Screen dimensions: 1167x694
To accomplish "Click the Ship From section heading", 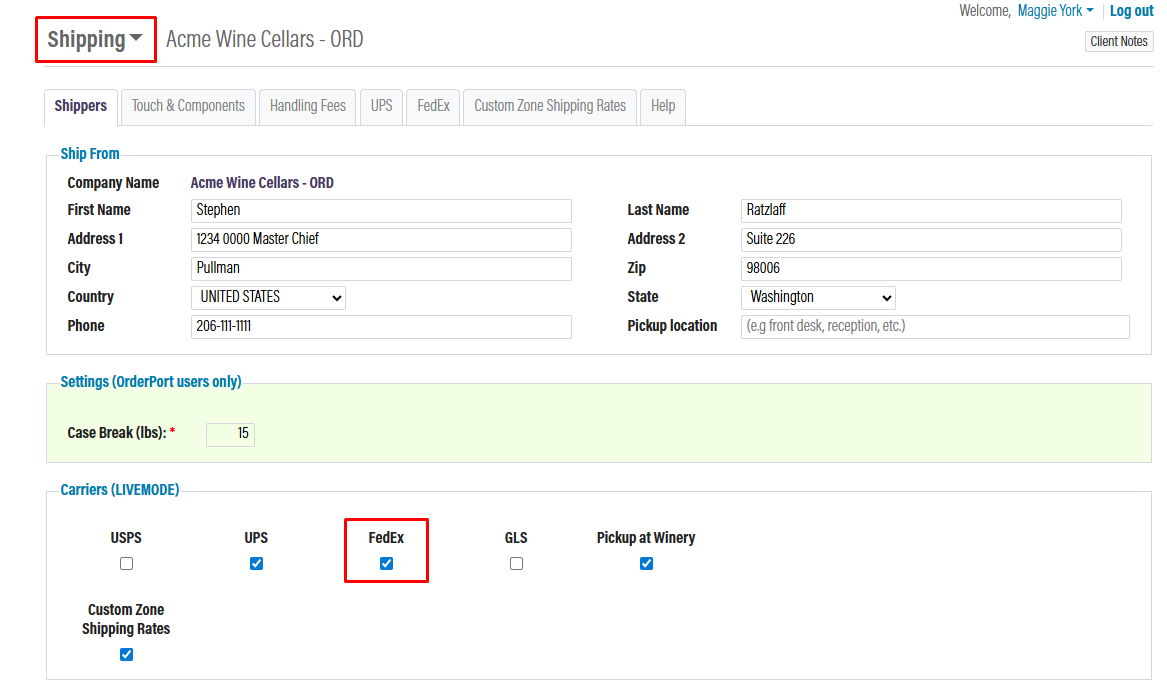I will point(90,154).
